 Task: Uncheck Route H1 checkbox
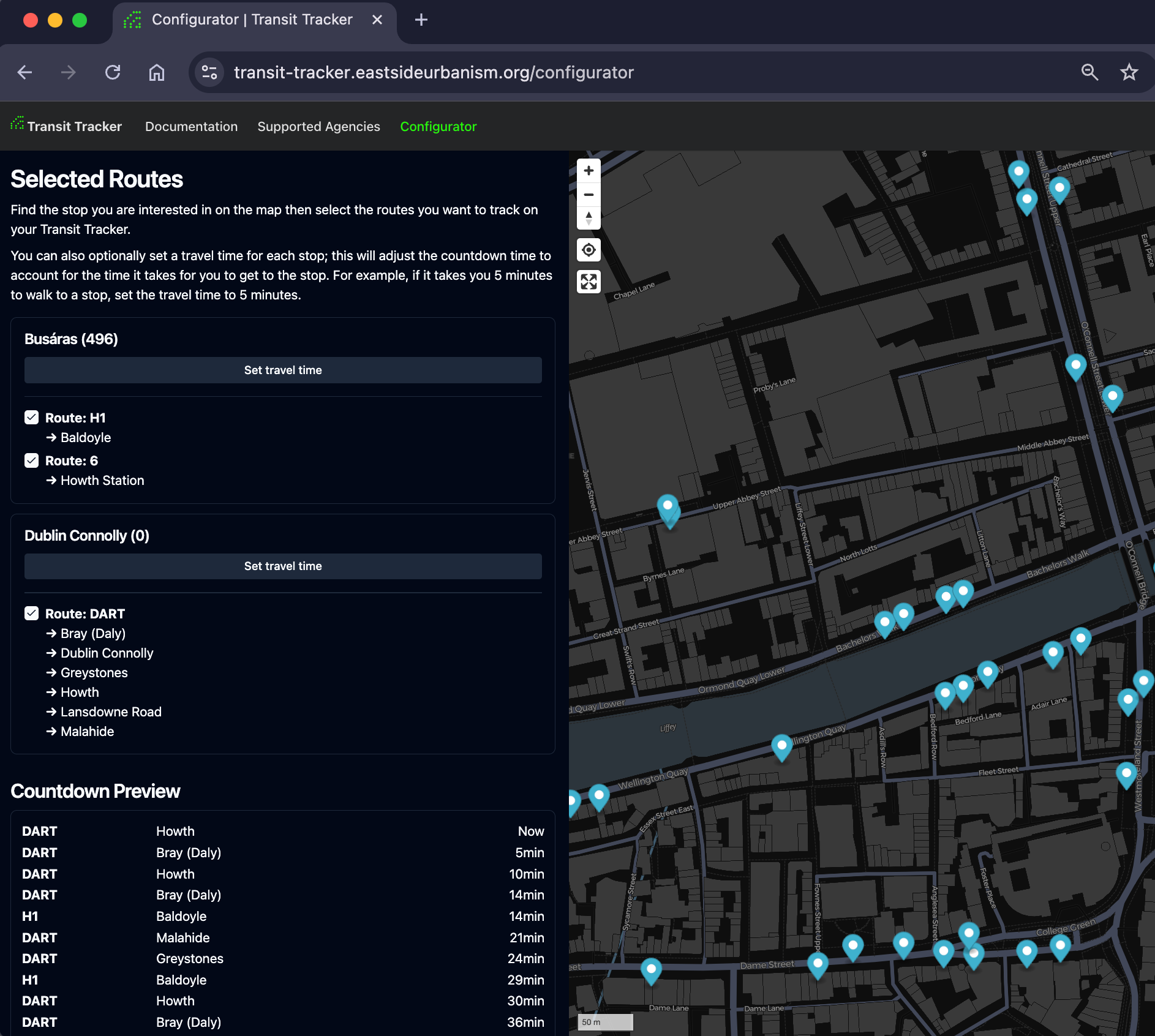click(32, 418)
